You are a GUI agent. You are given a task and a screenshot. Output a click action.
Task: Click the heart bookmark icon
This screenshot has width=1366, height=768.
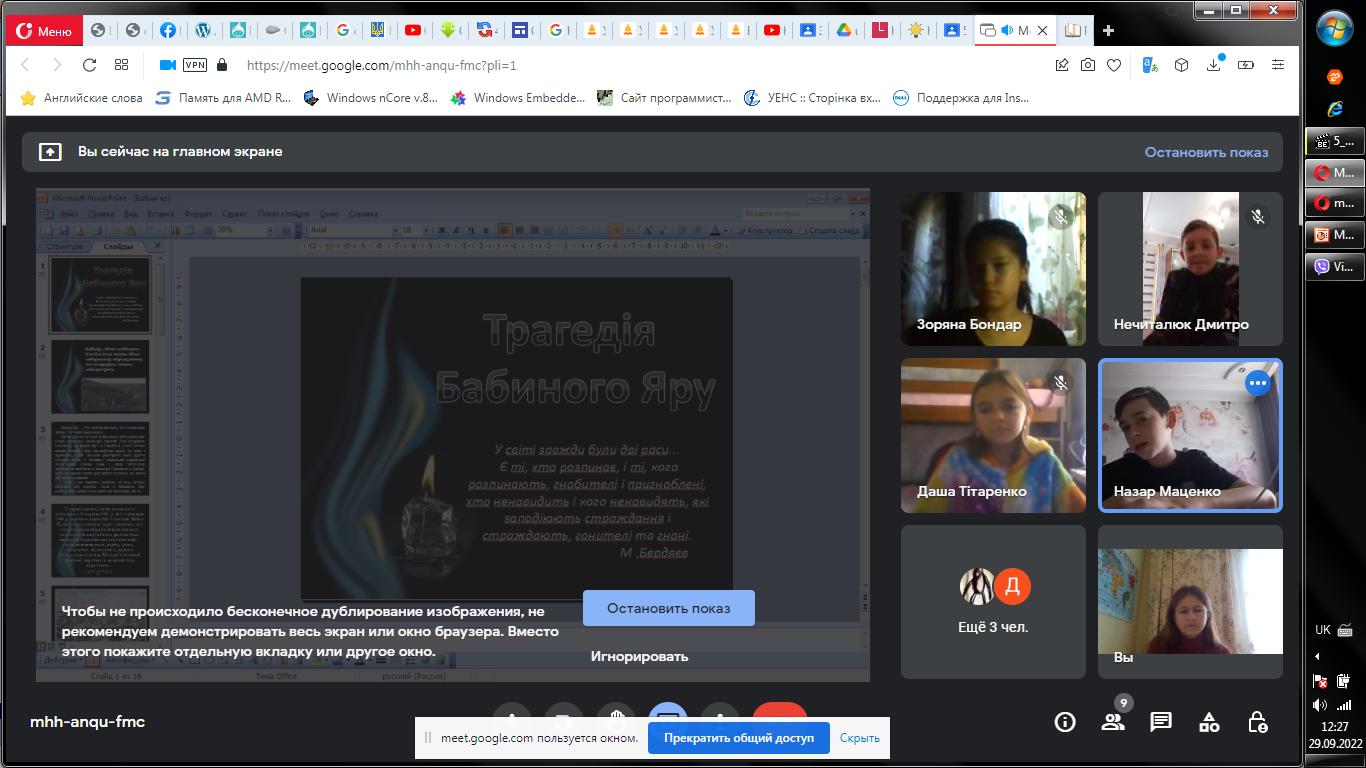1113,65
